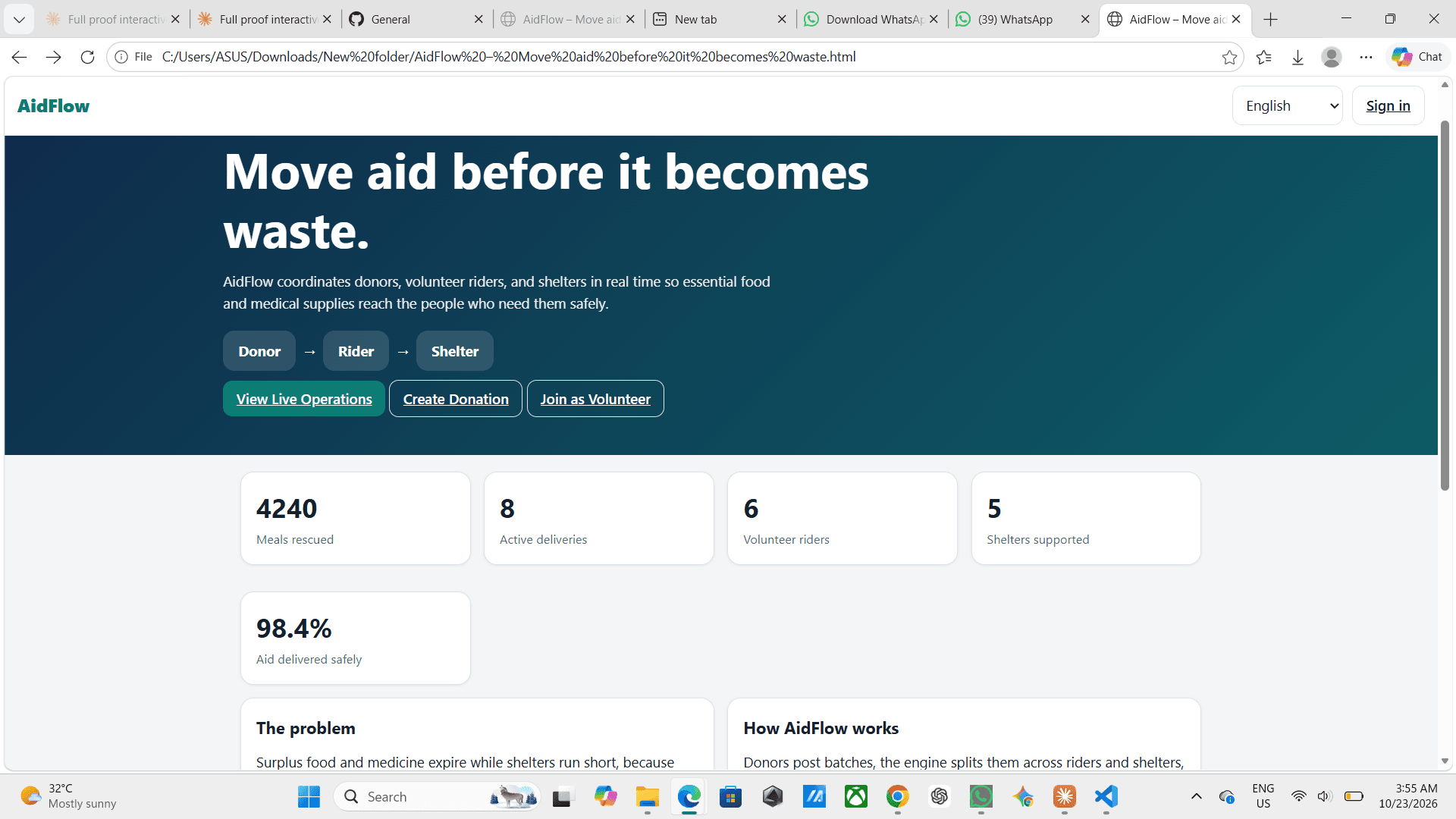Open Xbox app from taskbar
This screenshot has height=819, width=1456.
856,797
